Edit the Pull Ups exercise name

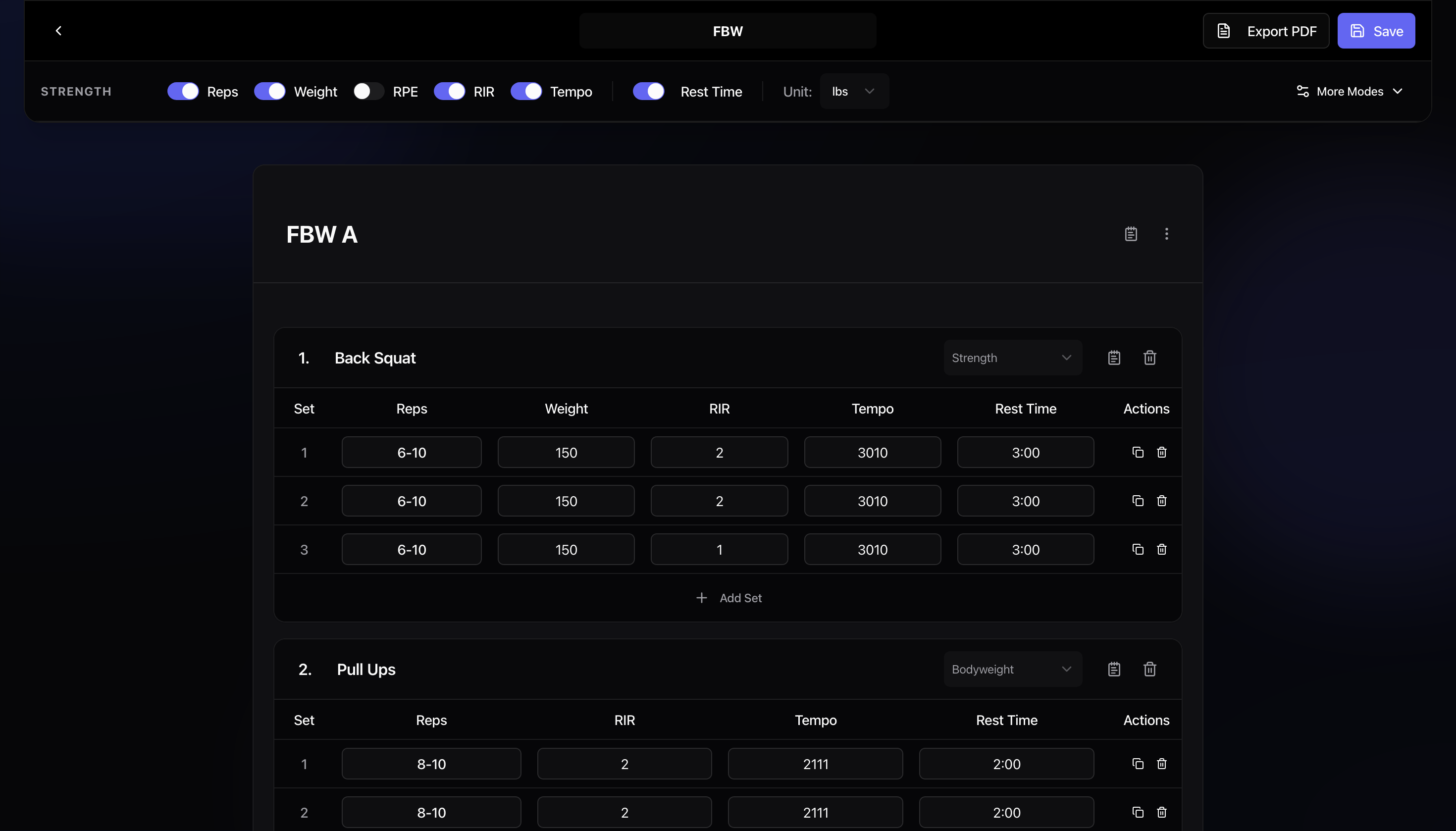click(366, 670)
